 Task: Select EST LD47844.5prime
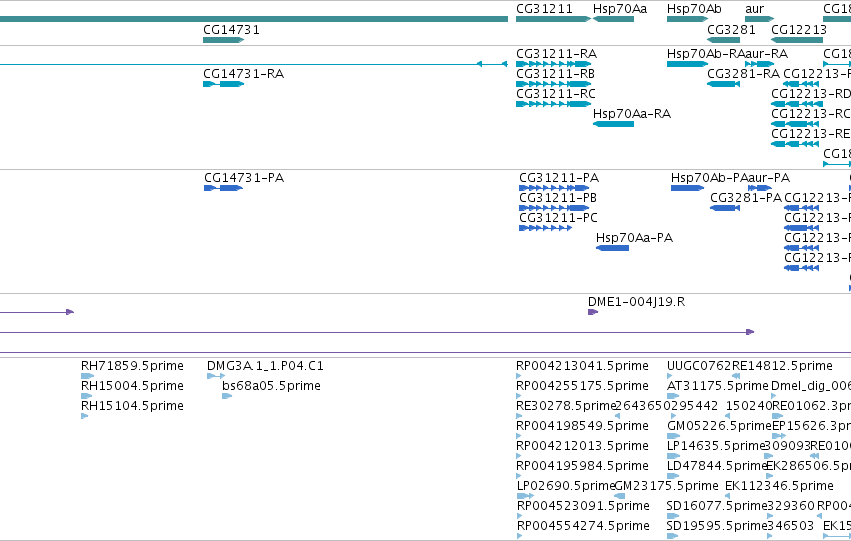[x=717, y=466]
